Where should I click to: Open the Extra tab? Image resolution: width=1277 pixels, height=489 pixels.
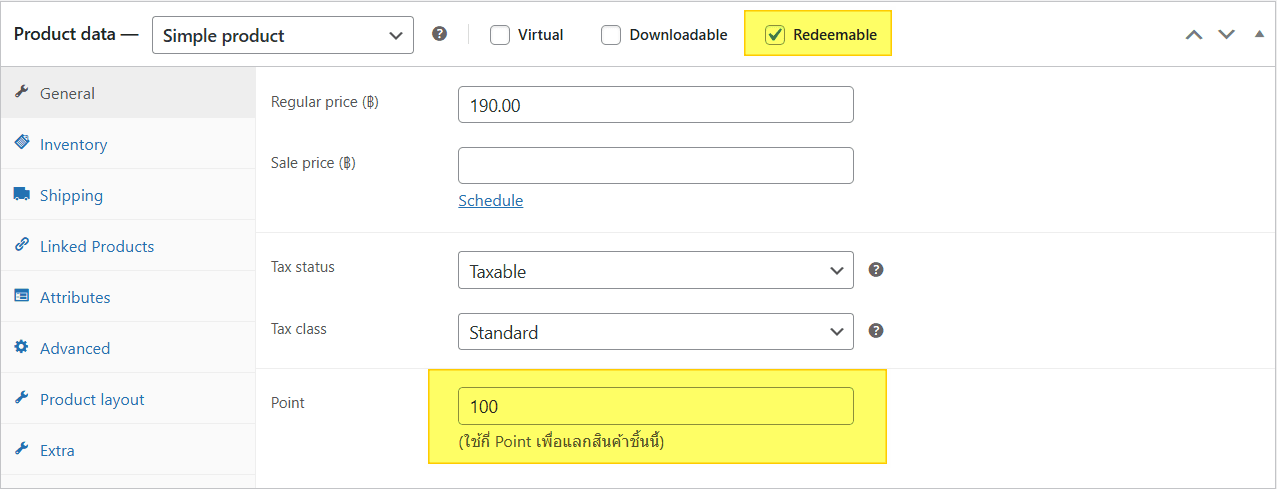[57, 450]
